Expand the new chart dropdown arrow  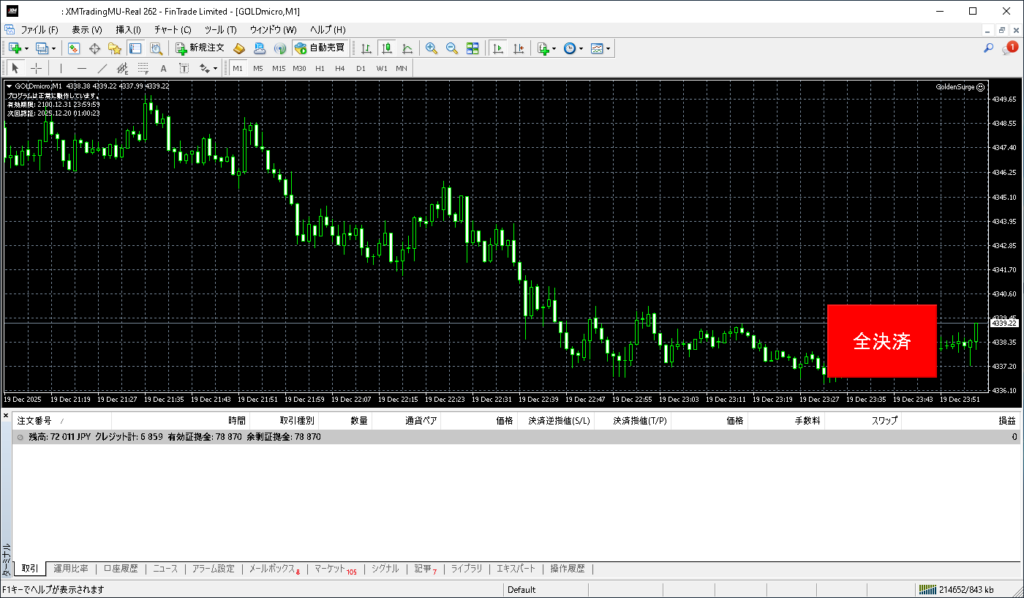(27, 48)
